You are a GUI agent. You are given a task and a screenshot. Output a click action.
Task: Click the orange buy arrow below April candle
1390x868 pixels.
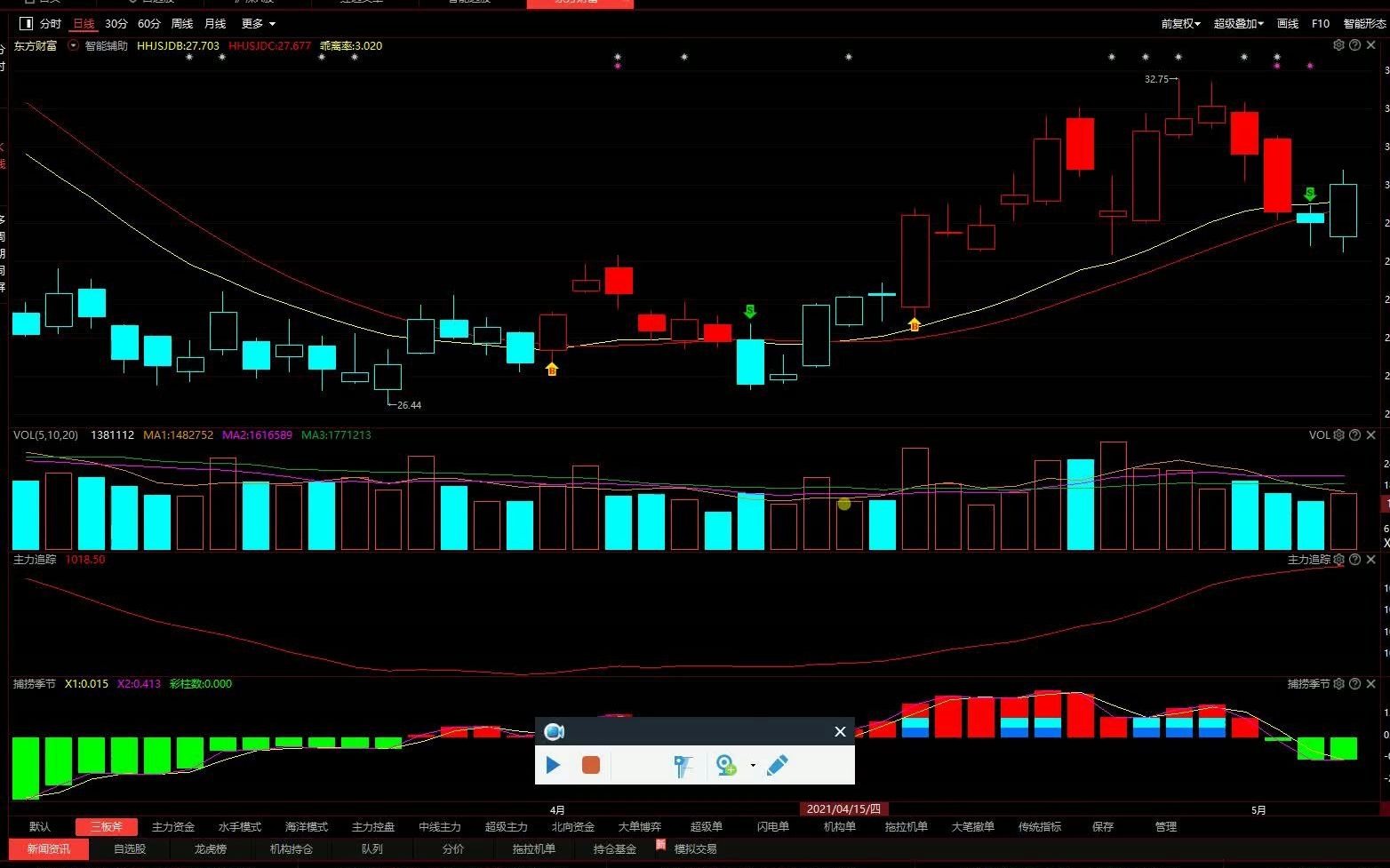click(552, 369)
